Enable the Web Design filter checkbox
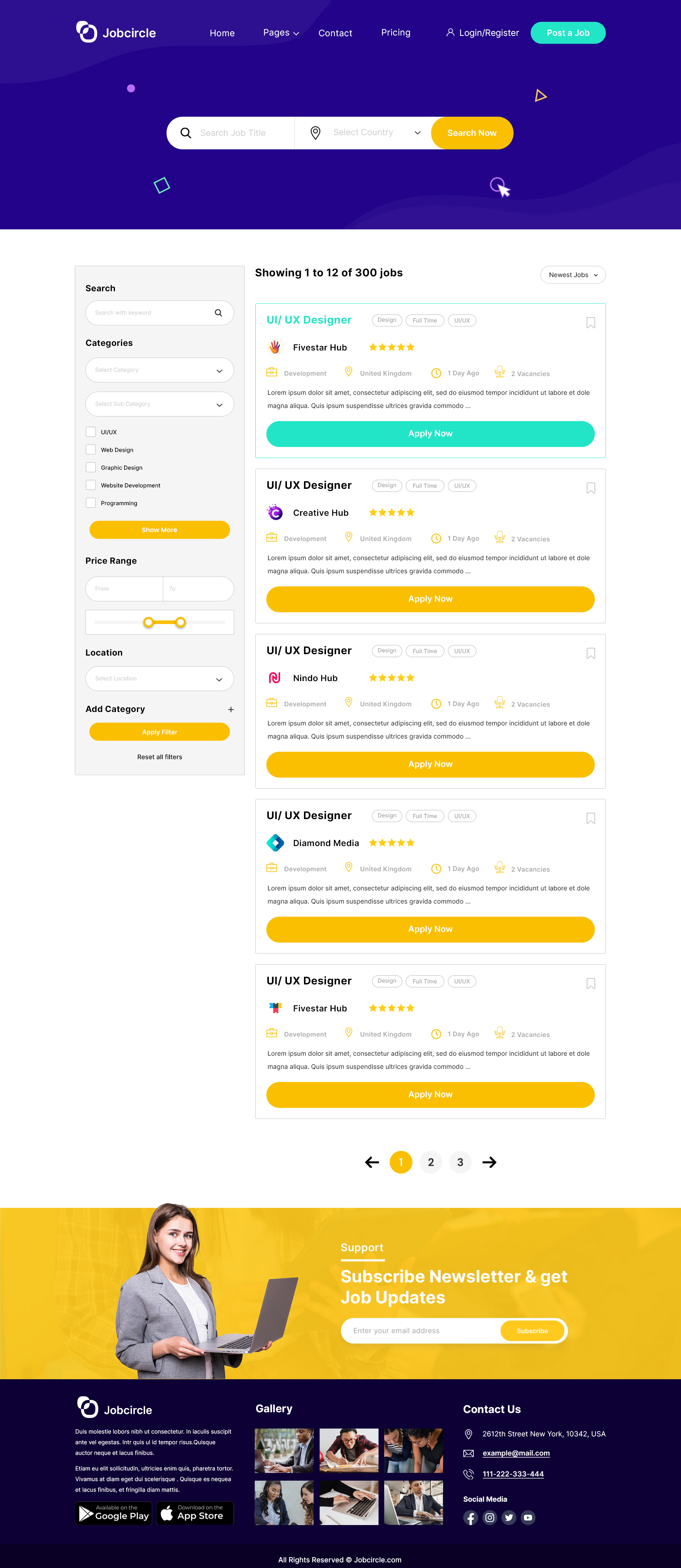681x1568 pixels. tap(91, 449)
